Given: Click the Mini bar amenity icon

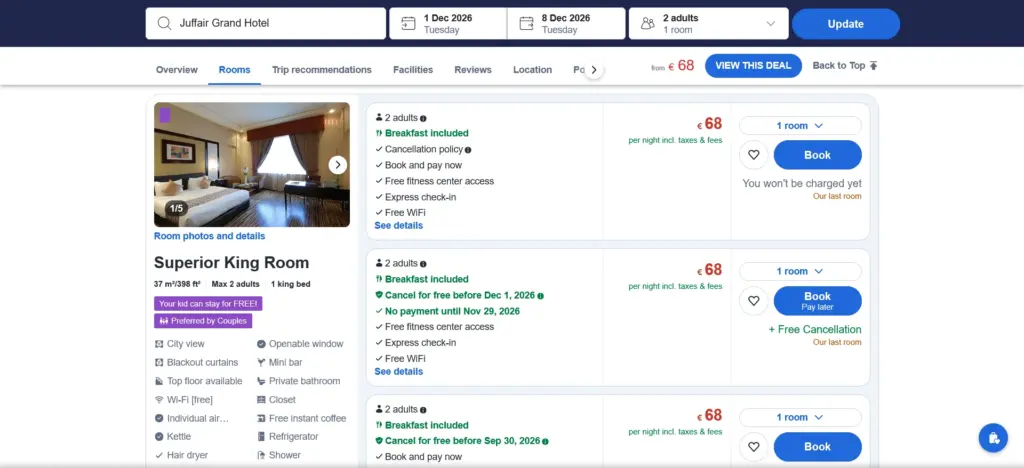Looking at the screenshot, I should pyautogui.click(x=261, y=362).
